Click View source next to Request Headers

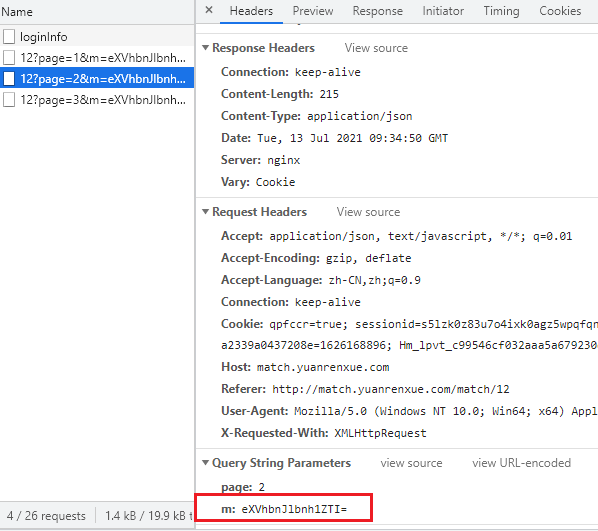click(368, 212)
